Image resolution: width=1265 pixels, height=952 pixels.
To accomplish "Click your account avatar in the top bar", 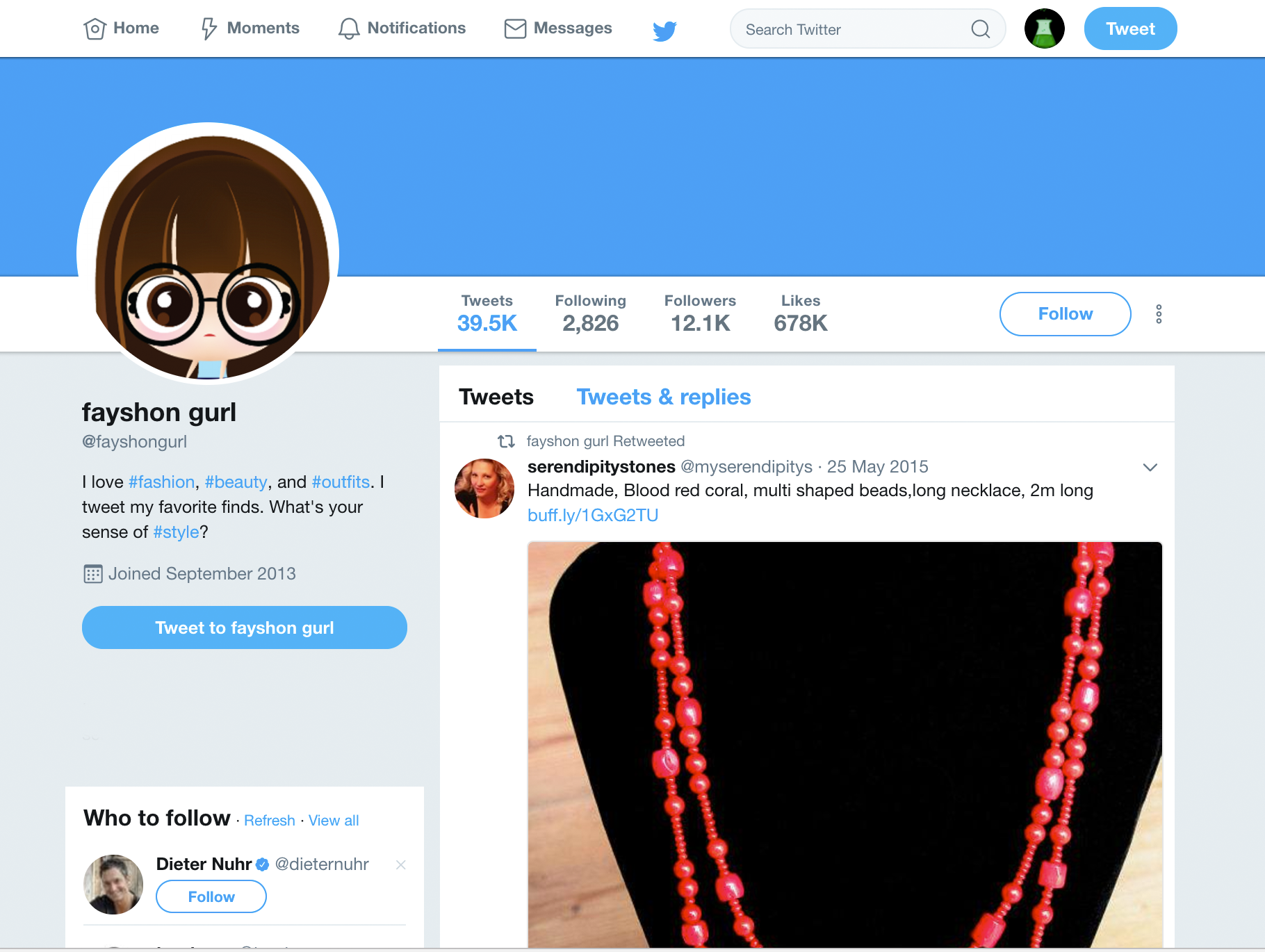I will (x=1045, y=28).
